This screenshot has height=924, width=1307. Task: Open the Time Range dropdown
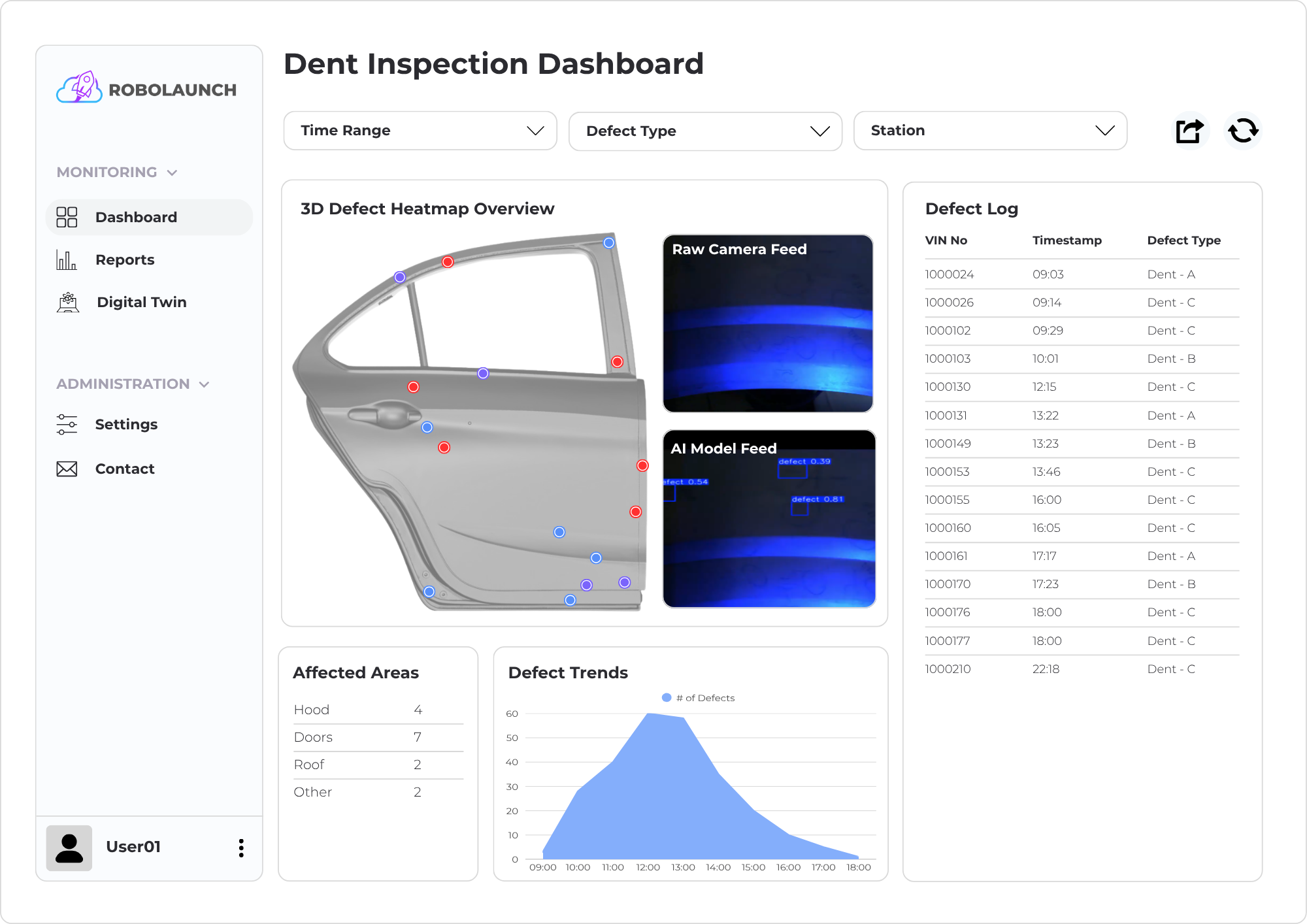(420, 131)
